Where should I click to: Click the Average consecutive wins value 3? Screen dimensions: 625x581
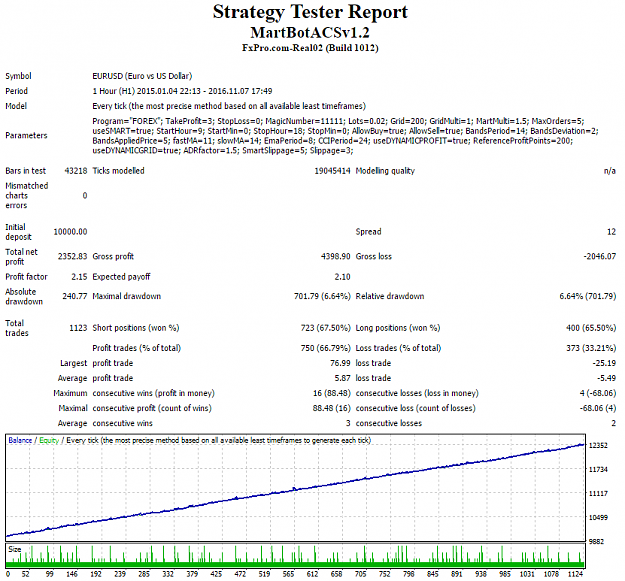348,423
